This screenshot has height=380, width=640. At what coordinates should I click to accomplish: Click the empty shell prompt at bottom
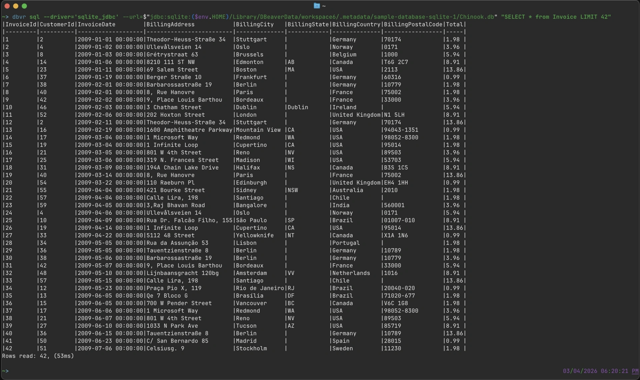(5, 371)
